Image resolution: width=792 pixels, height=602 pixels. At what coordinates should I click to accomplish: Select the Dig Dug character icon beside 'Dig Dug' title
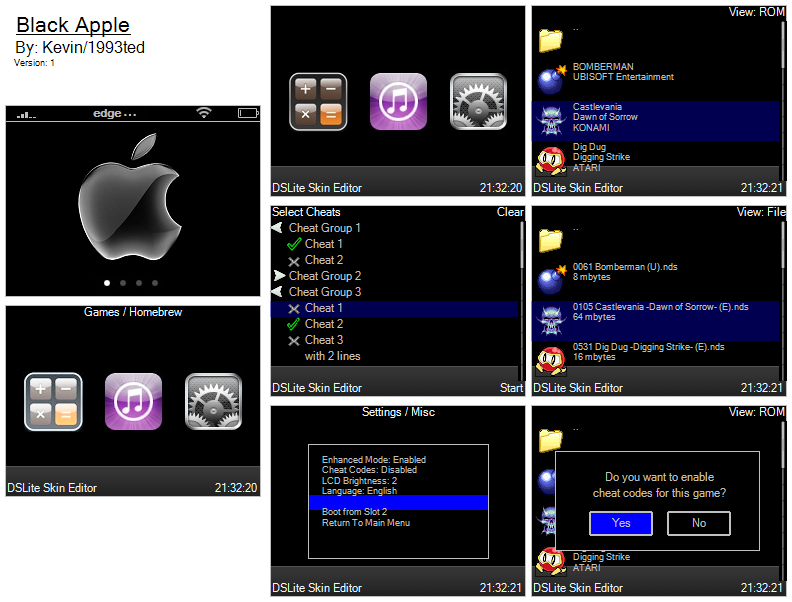pyautogui.click(x=551, y=161)
